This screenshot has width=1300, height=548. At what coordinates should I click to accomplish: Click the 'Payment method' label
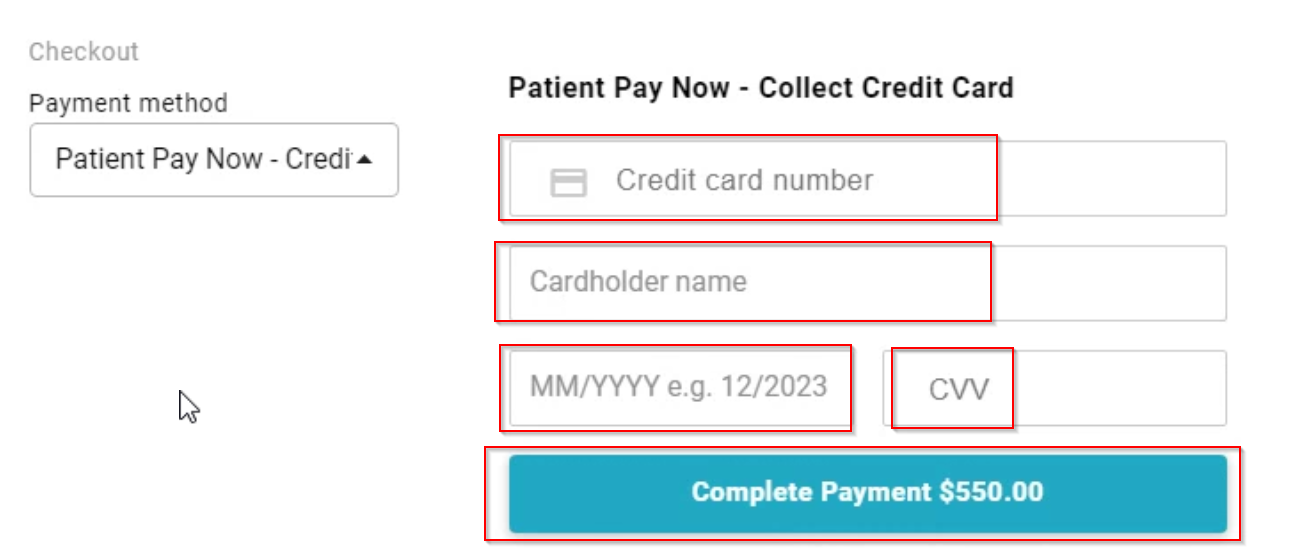coord(128,103)
